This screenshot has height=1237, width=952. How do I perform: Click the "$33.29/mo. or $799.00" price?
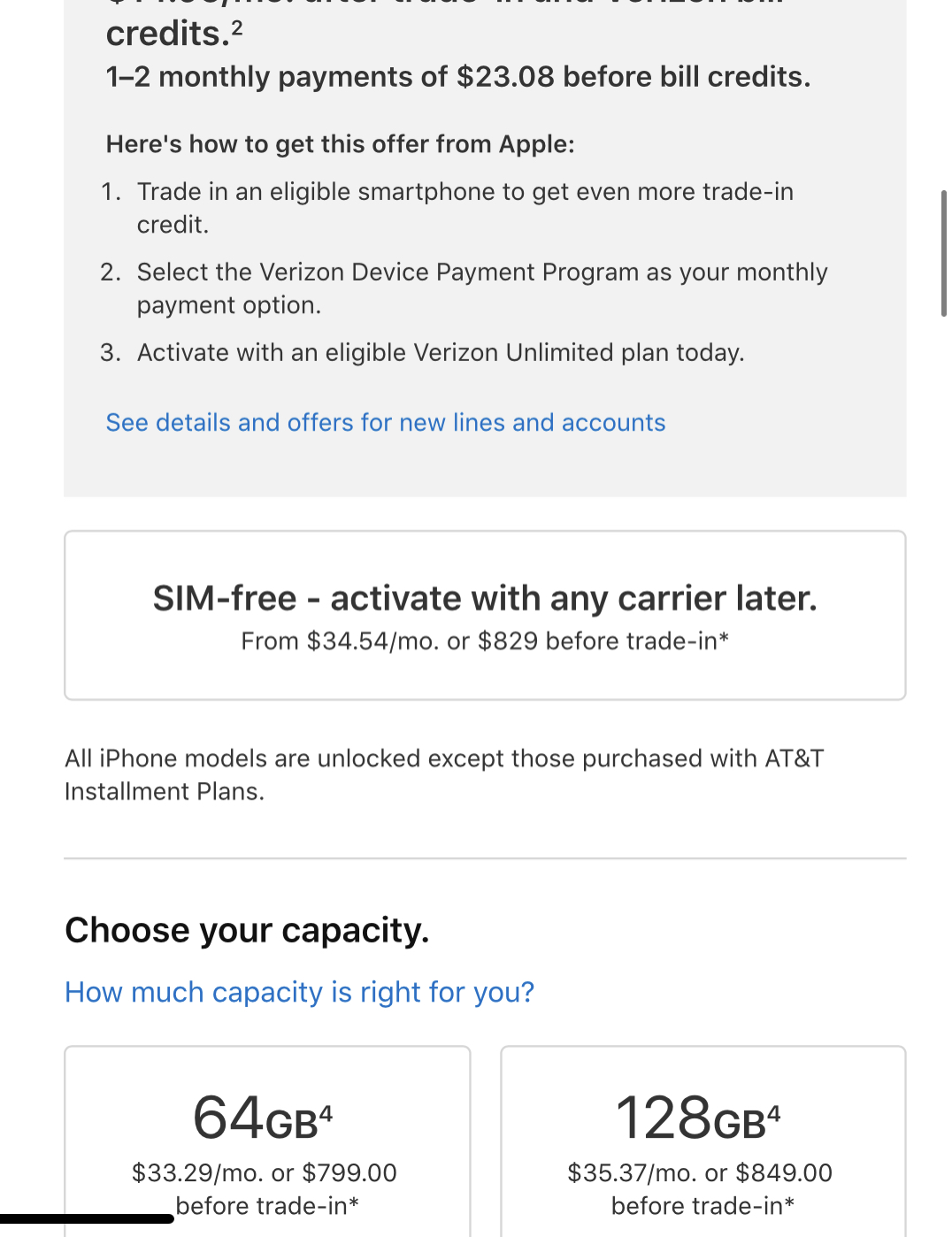click(265, 1172)
